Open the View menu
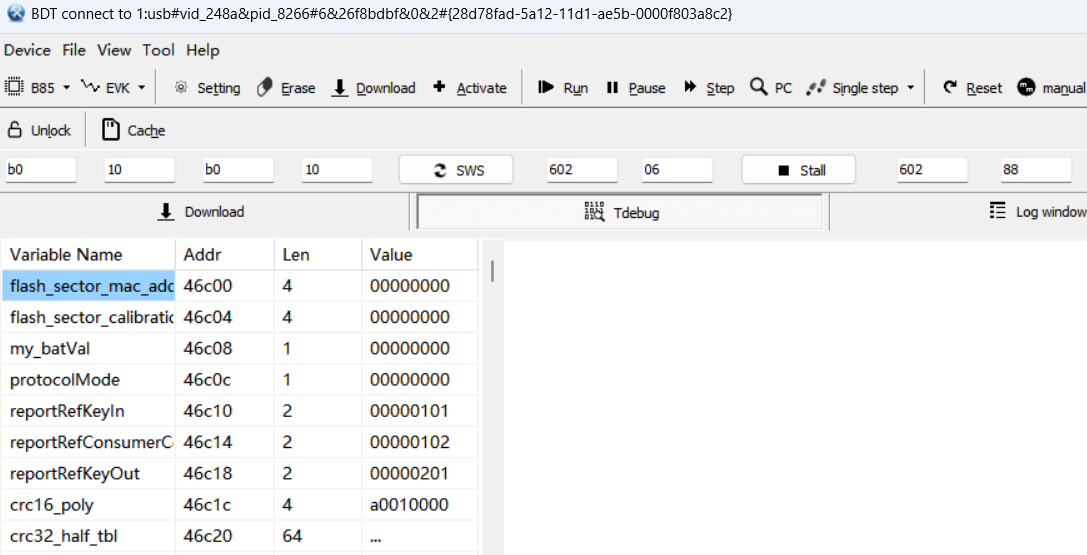The height and width of the screenshot is (555, 1087). point(114,50)
